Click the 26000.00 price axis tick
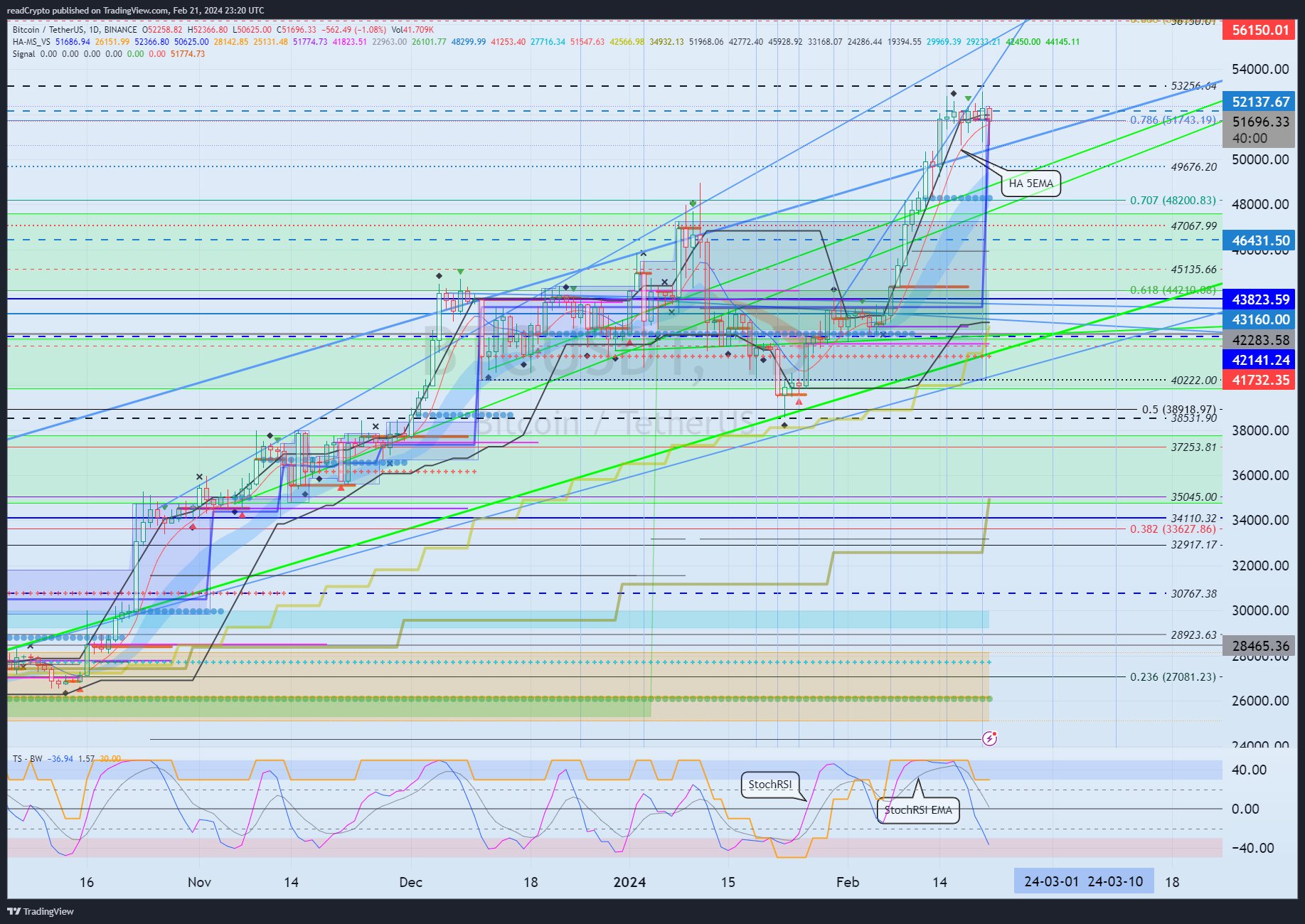 (1260, 701)
